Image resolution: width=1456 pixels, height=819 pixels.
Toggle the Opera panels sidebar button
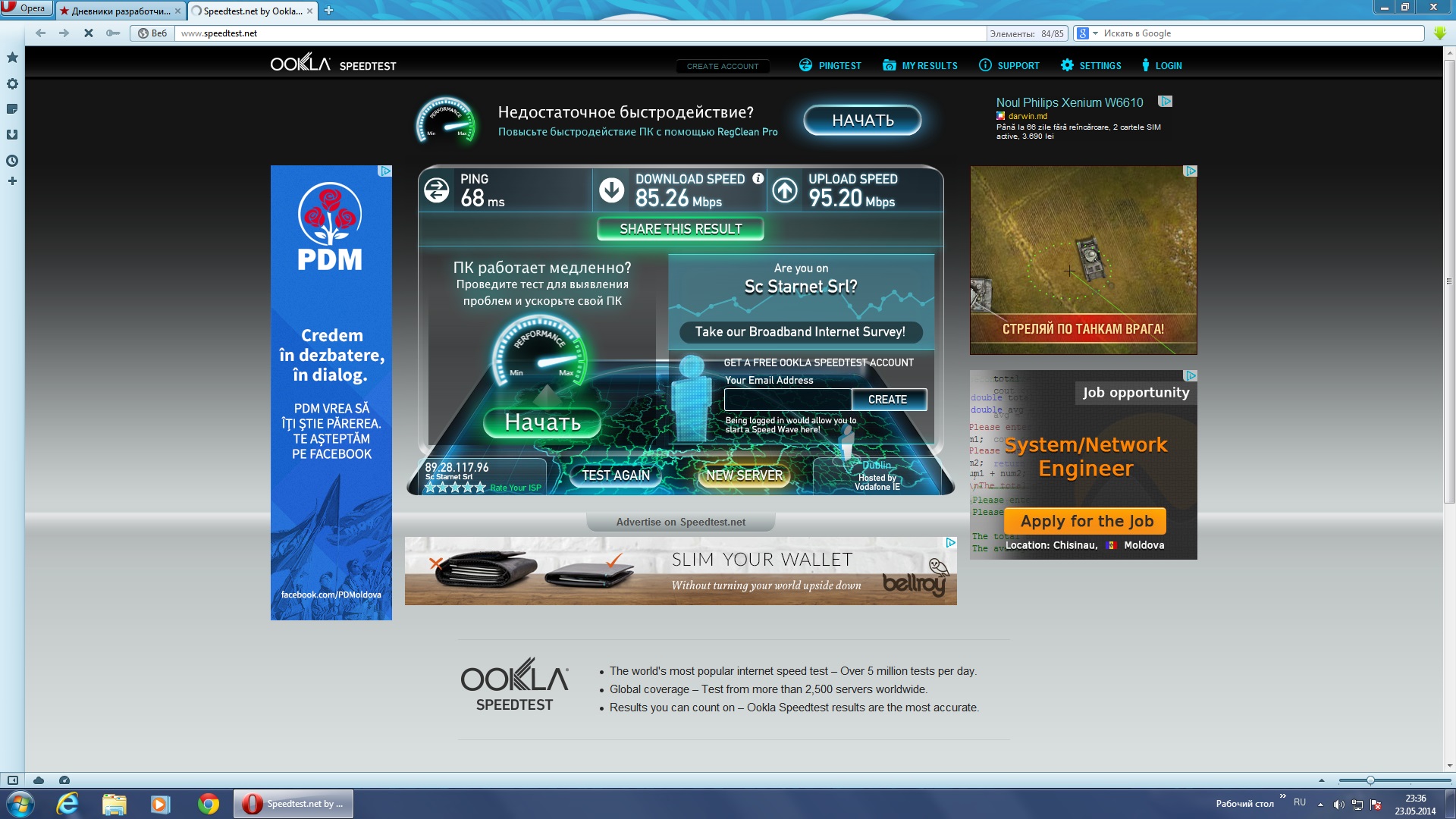tap(13, 780)
